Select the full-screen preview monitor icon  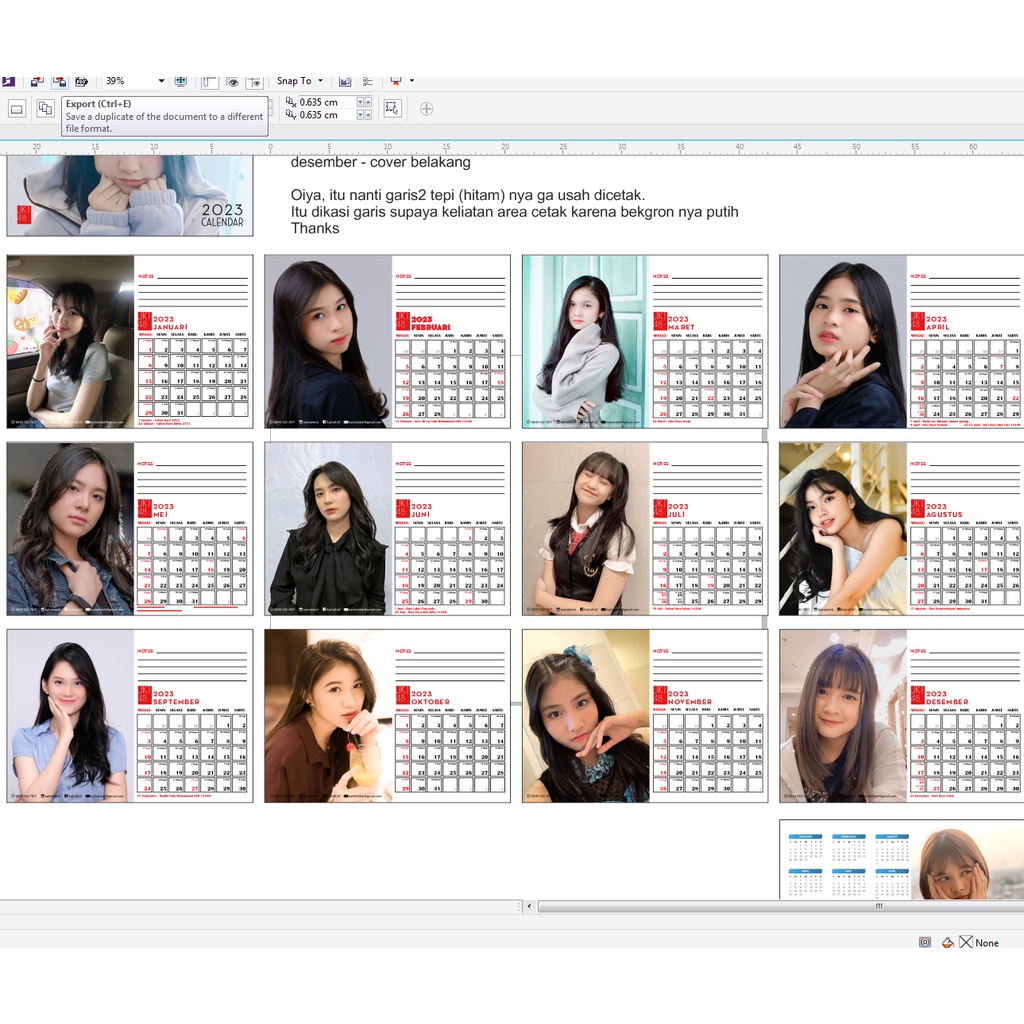point(179,81)
